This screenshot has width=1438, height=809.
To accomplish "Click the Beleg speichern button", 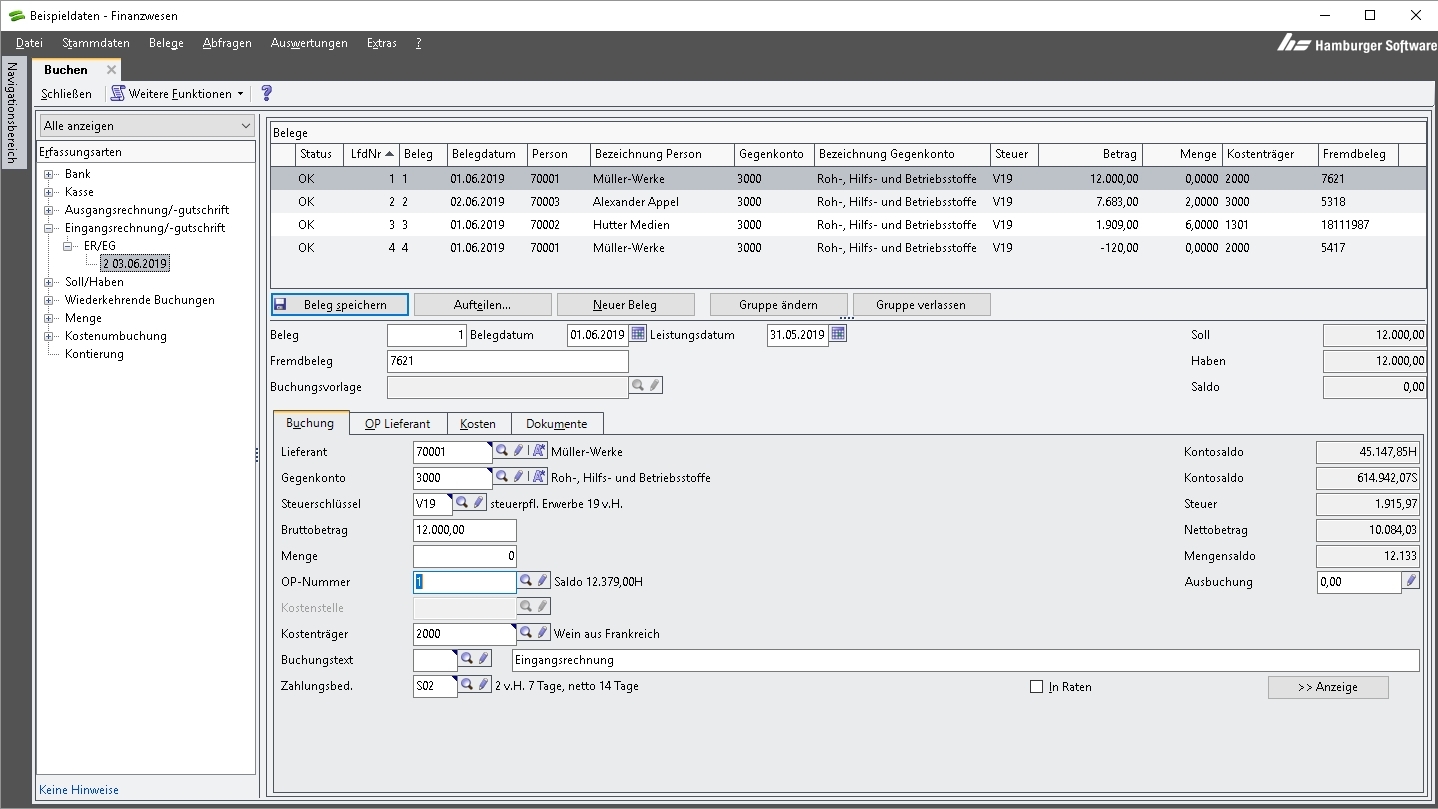I will [x=340, y=305].
